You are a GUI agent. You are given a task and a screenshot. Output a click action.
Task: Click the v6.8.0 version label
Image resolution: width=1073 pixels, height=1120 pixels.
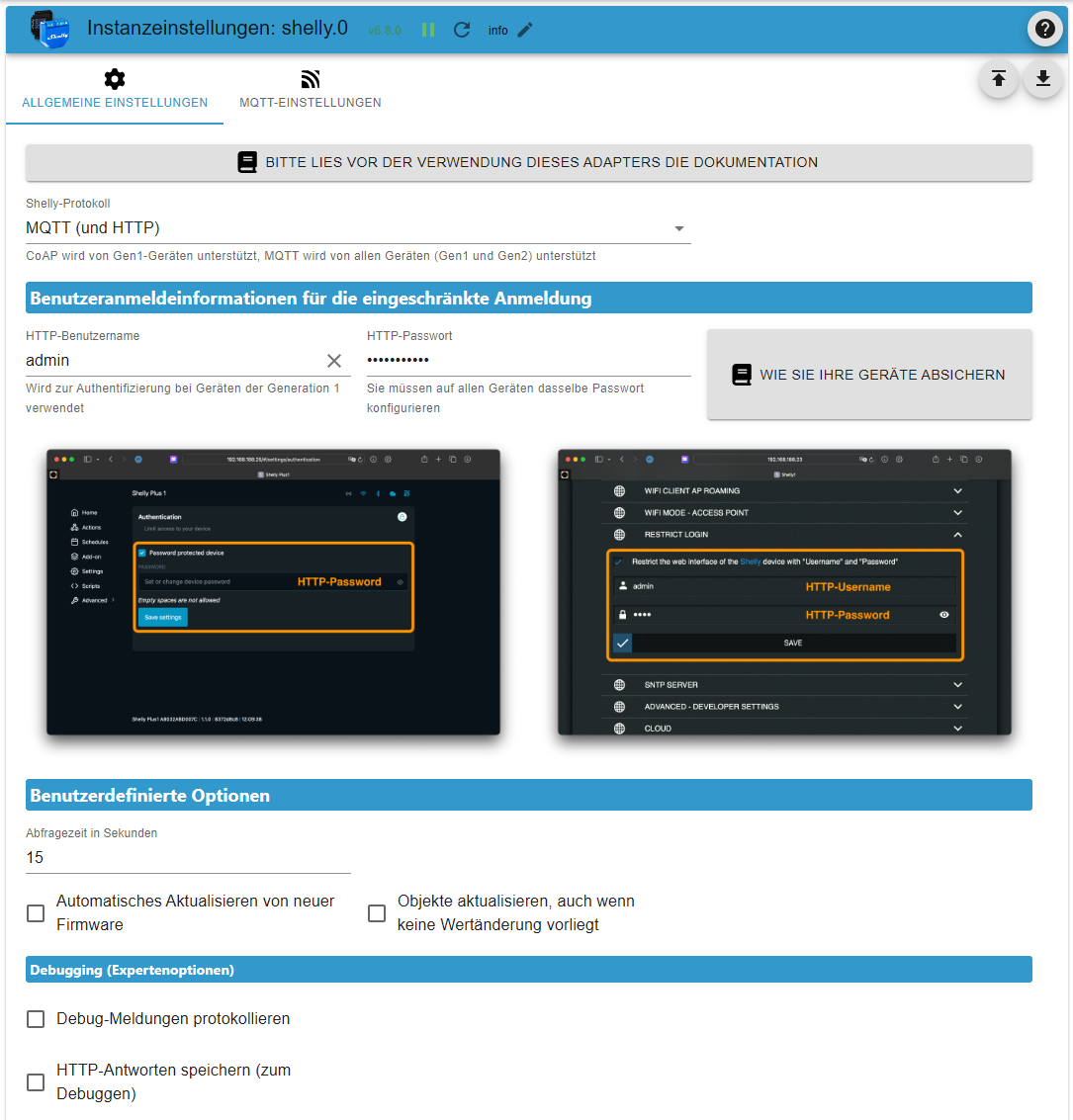point(385,30)
